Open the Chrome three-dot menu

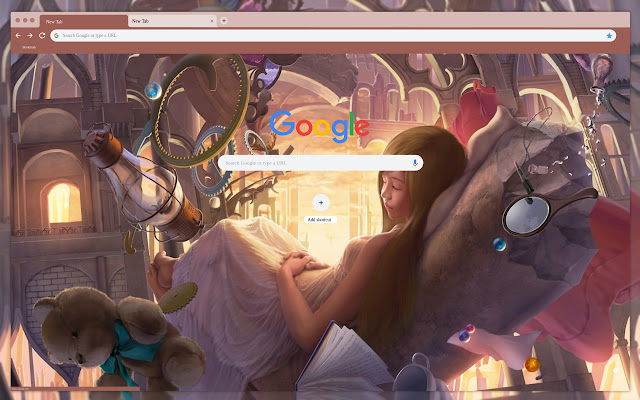(622, 36)
